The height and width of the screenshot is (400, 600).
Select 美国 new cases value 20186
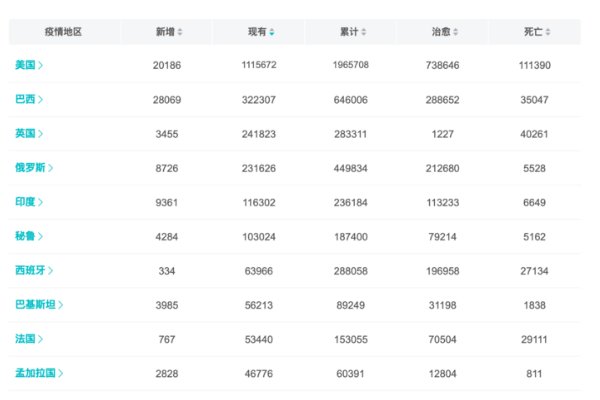click(x=167, y=65)
